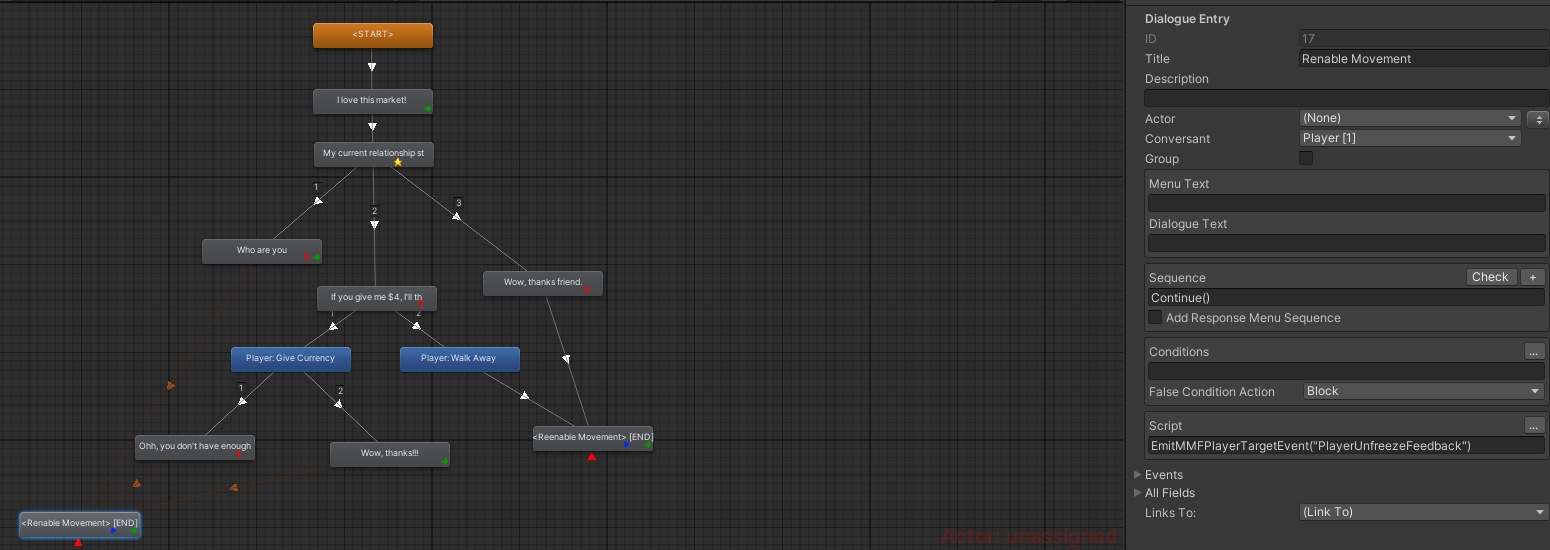Click the Description text field
Viewport: 1550px width, 550px height.
point(1346,98)
